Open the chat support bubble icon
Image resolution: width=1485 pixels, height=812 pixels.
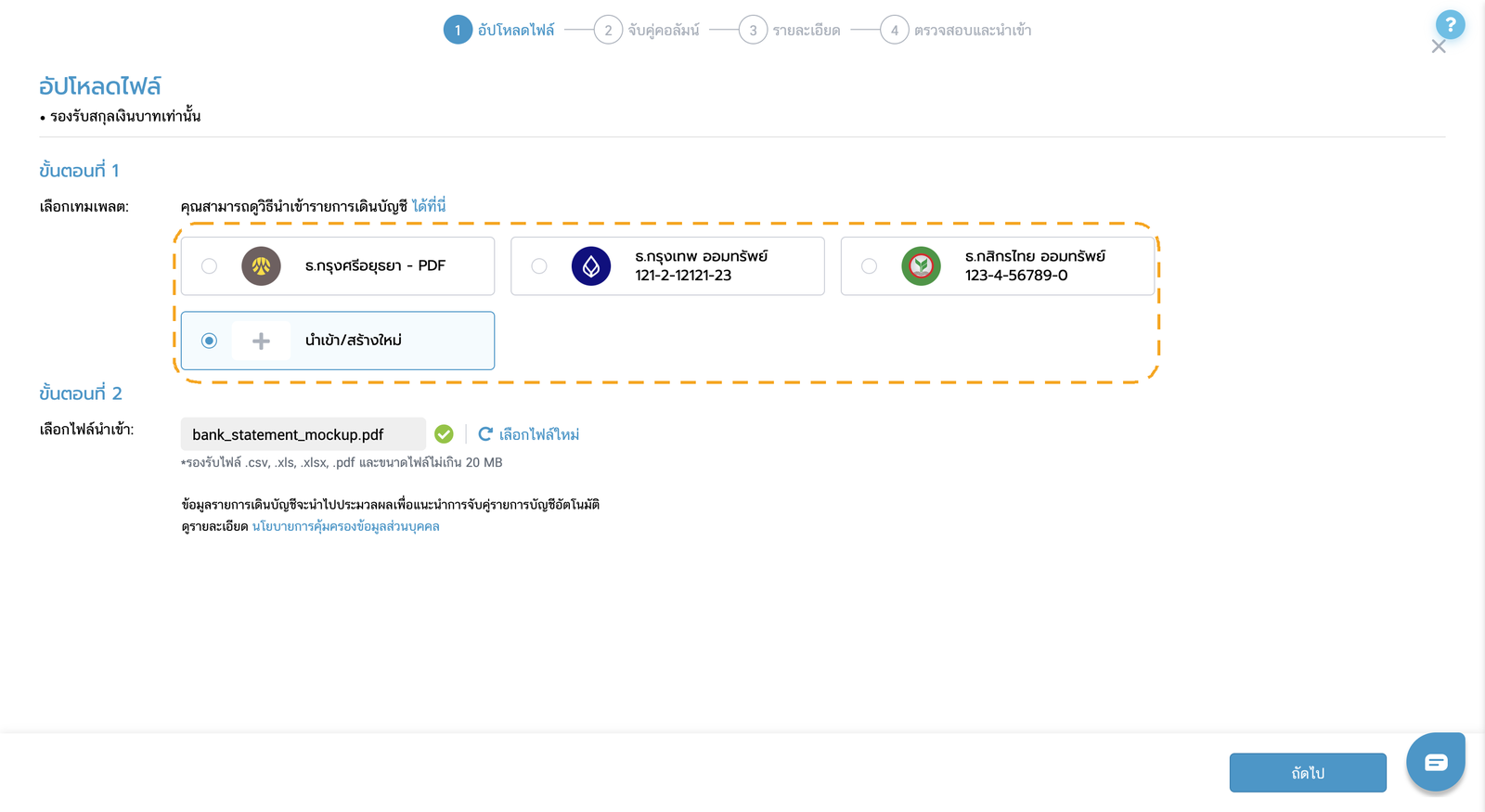1436,762
